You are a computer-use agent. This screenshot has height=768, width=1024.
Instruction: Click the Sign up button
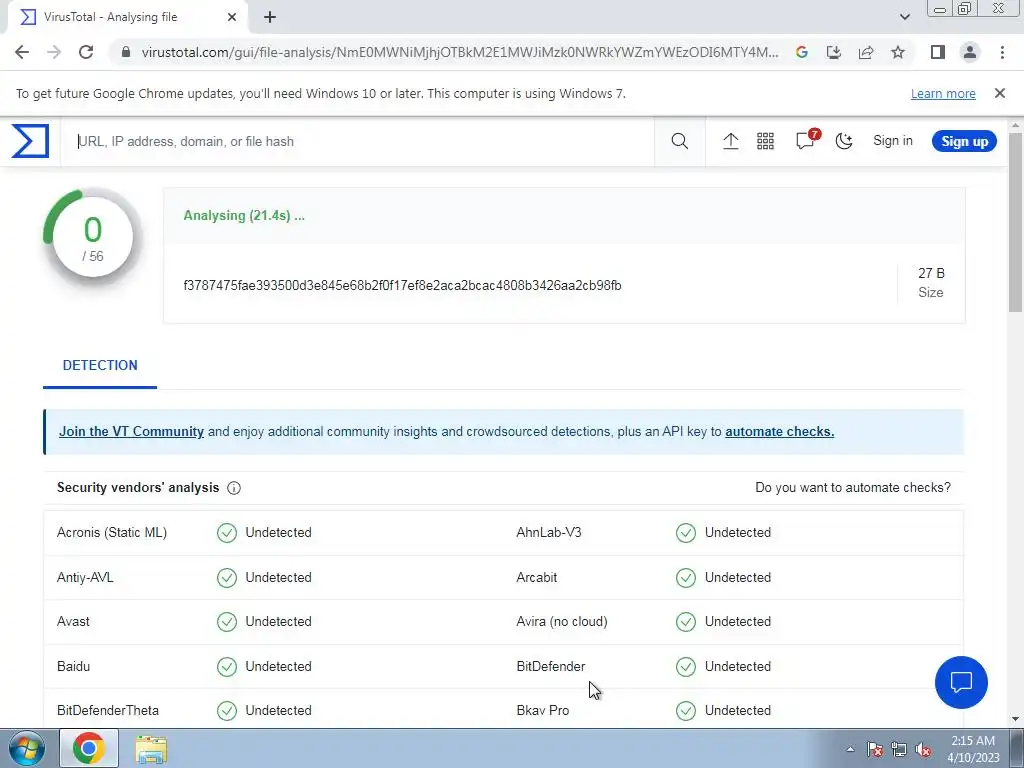click(964, 141)
